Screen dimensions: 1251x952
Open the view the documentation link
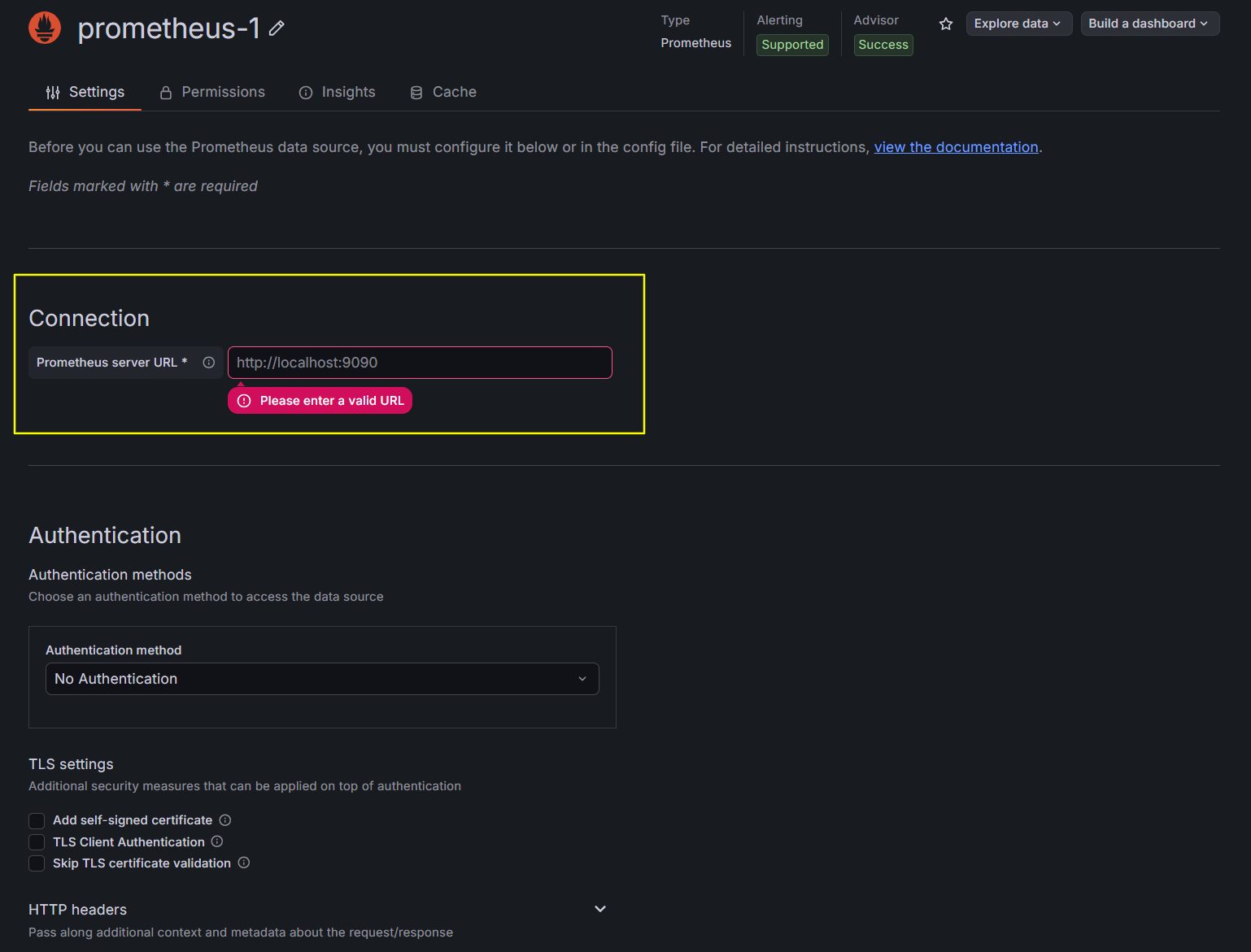coord(956,147)
